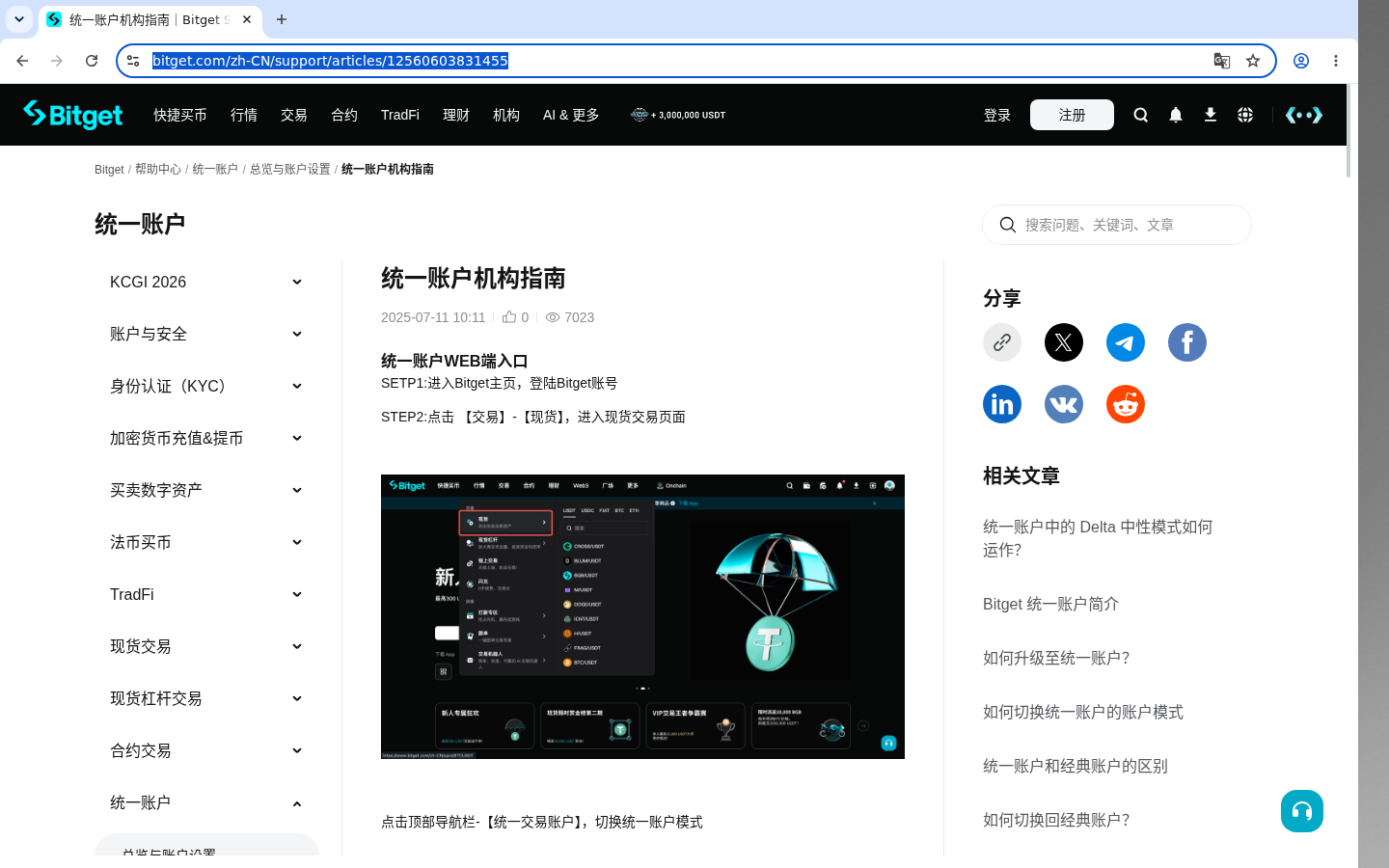This screenshot has width=1389, height=868.
Task: Expand 现货交易 section
Action: point(206,646)
